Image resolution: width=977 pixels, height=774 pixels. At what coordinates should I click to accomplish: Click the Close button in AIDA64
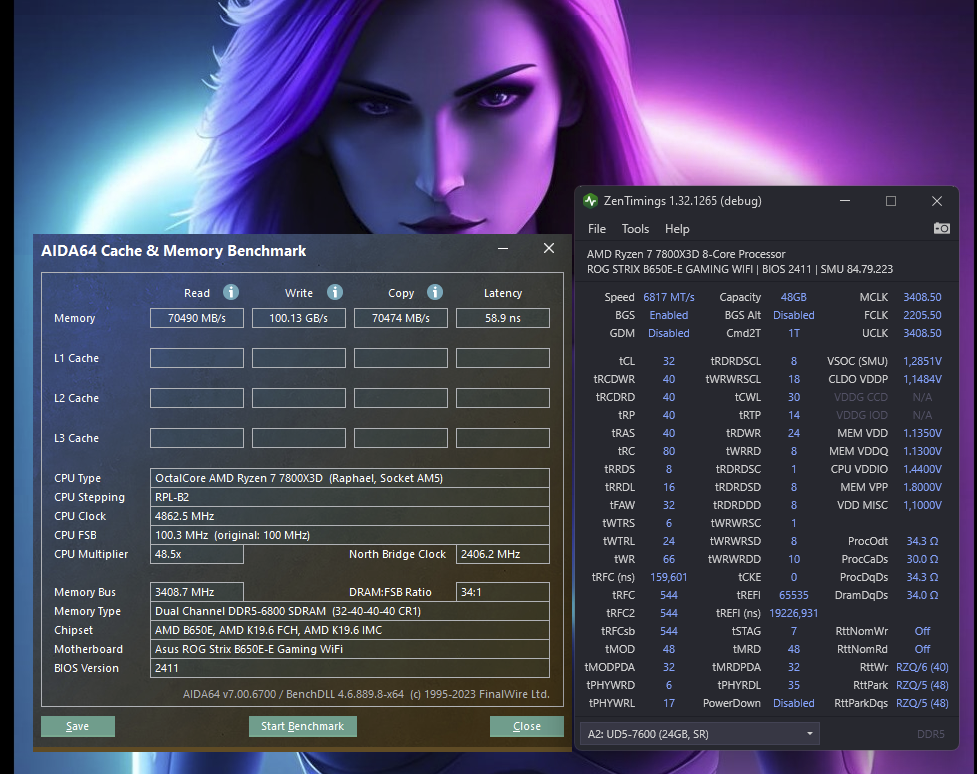coord(527,726)
